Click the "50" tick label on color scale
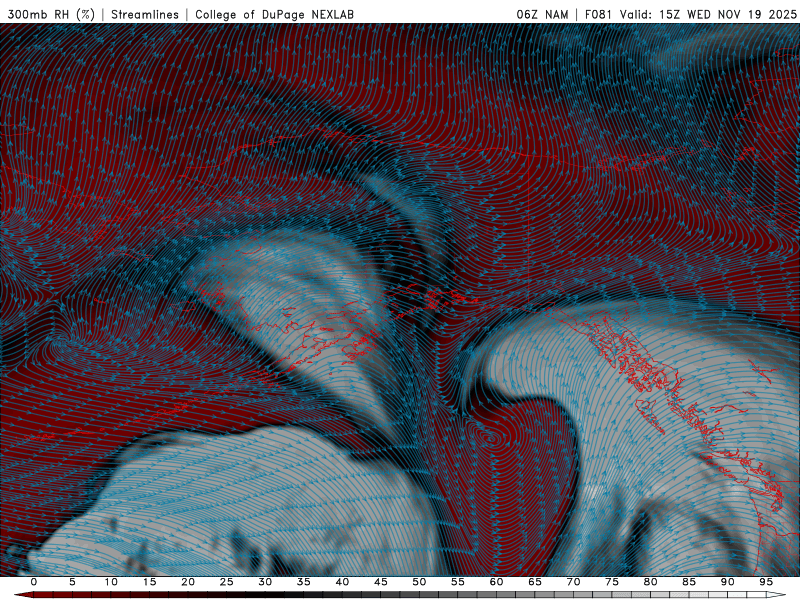 pos(419,582)
